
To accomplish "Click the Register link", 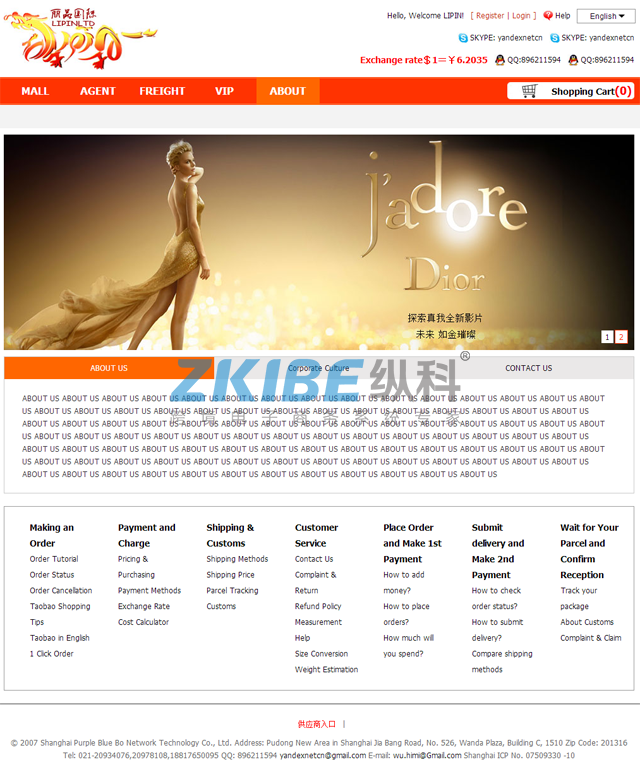I will click(490, 16).
